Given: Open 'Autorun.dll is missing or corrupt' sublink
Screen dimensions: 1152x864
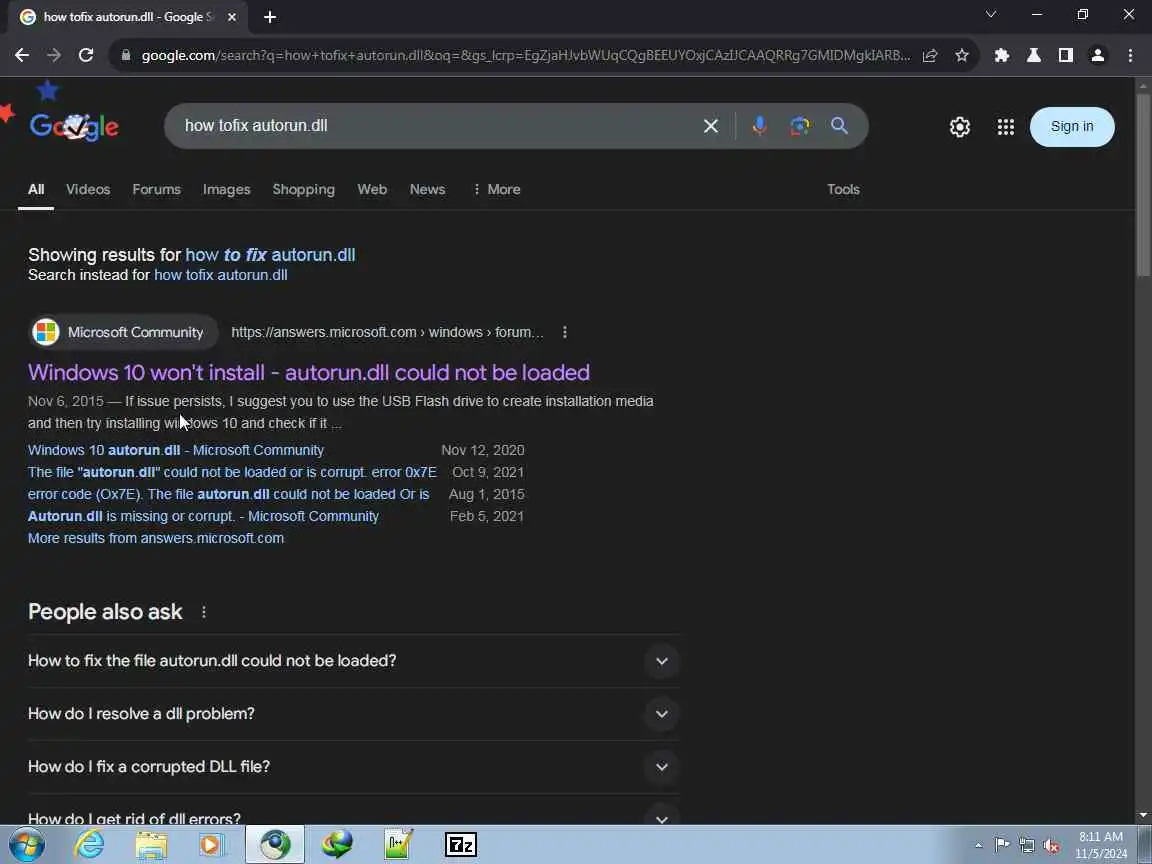Looking at the screenshot, I should click(x=204, y=516).
